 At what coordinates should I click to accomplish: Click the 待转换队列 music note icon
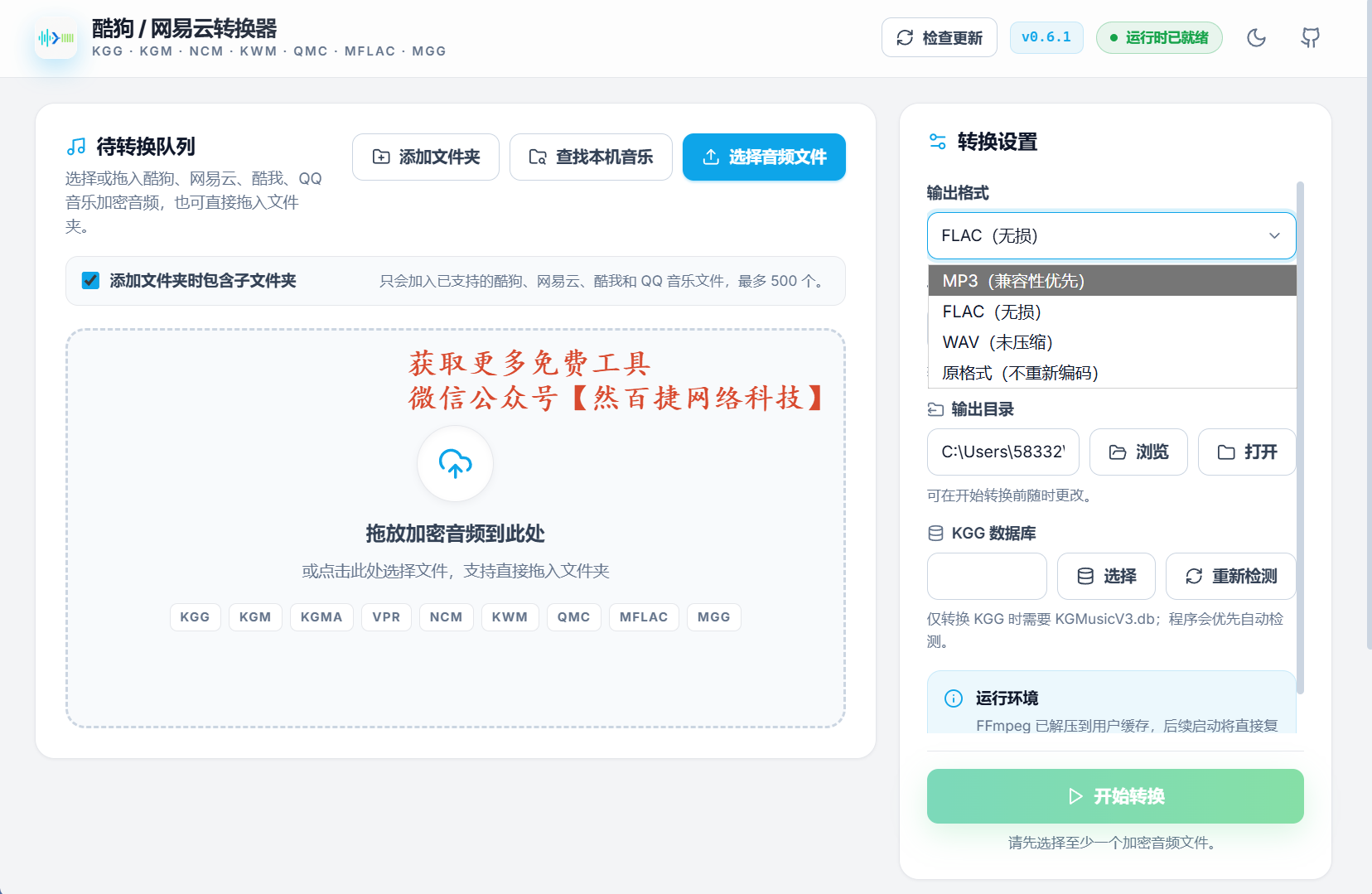pyautogui.click(x=76, y=147)
